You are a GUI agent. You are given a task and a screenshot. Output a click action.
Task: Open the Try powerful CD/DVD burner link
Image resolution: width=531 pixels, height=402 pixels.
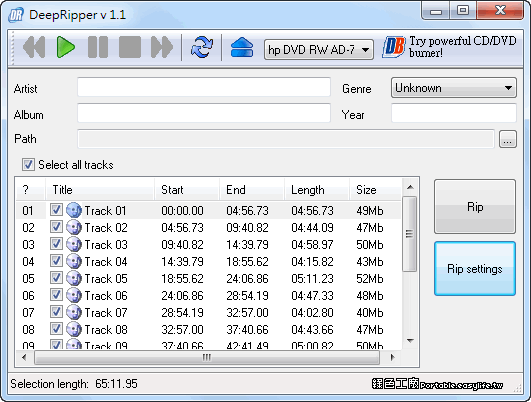click(463, 47)
